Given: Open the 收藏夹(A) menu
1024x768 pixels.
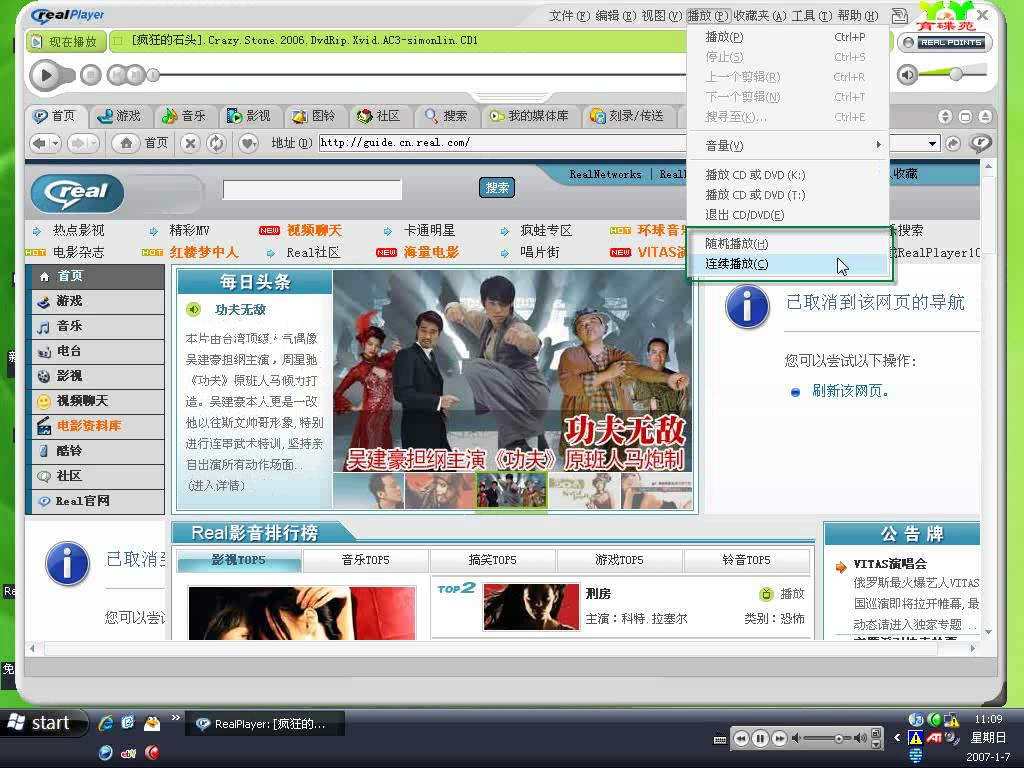Looking at the screenshot, I should point(760,16).
